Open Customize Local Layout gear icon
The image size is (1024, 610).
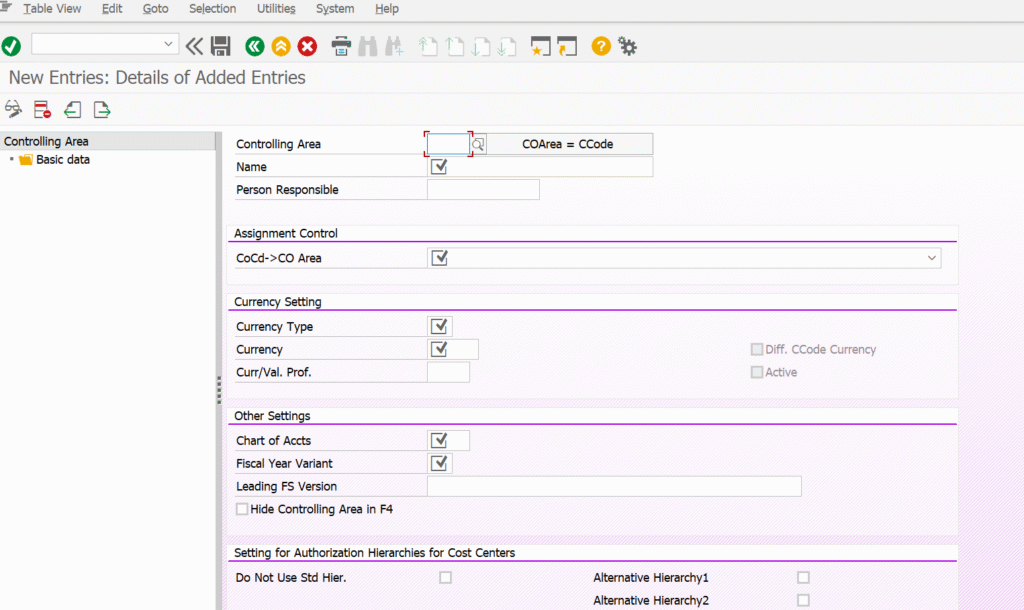[x=628, y=46]
